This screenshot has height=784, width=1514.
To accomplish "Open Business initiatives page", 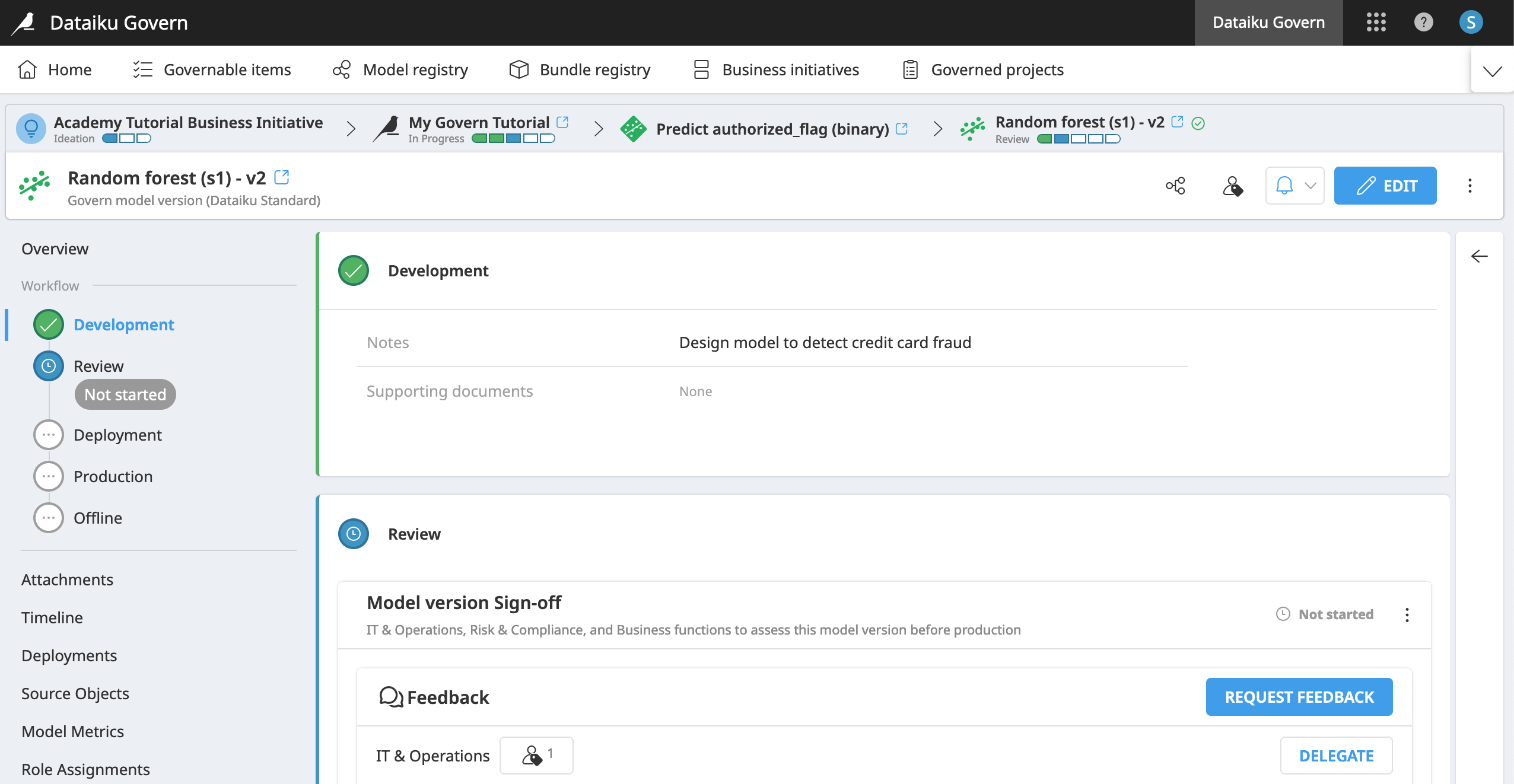I will click(775, 69).
